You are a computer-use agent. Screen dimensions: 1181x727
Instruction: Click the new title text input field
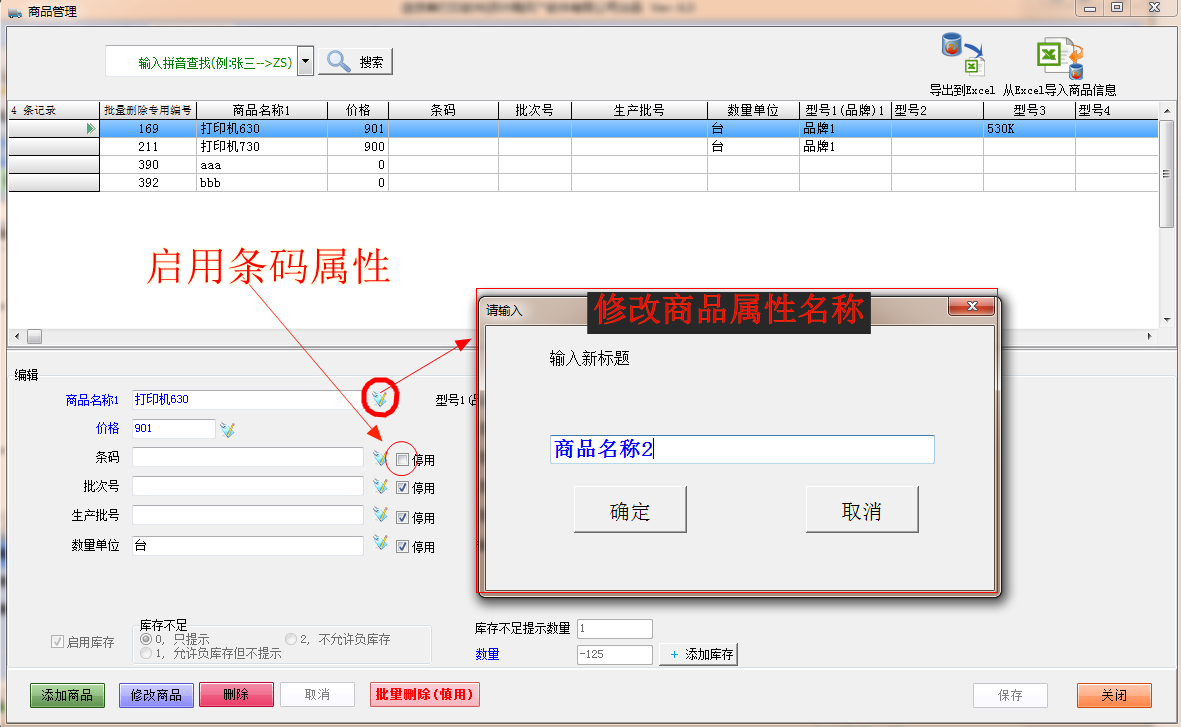[741, 450]
